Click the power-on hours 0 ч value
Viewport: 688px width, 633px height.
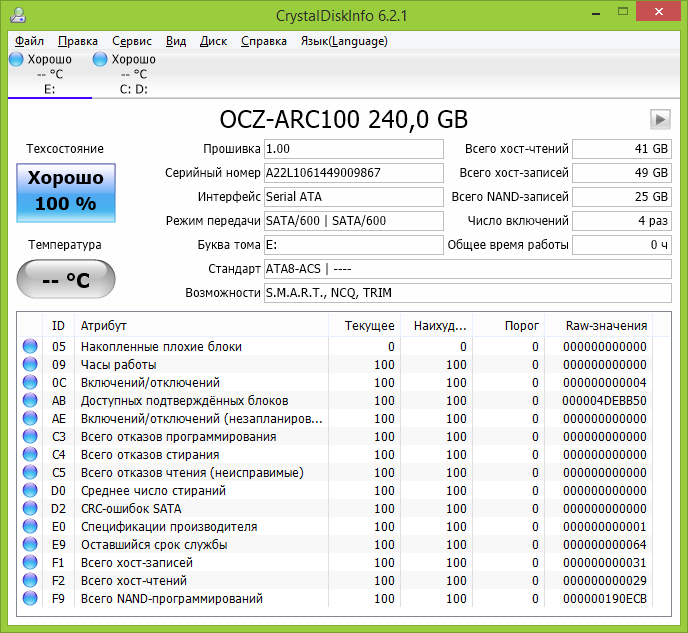(x=622, y=245)
